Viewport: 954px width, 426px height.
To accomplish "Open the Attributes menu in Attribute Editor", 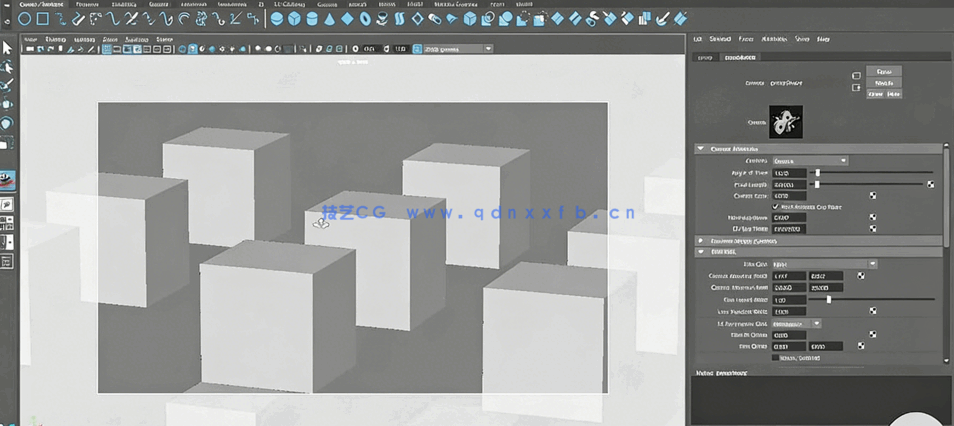I will pyautogui.click(x=774, y=39).
